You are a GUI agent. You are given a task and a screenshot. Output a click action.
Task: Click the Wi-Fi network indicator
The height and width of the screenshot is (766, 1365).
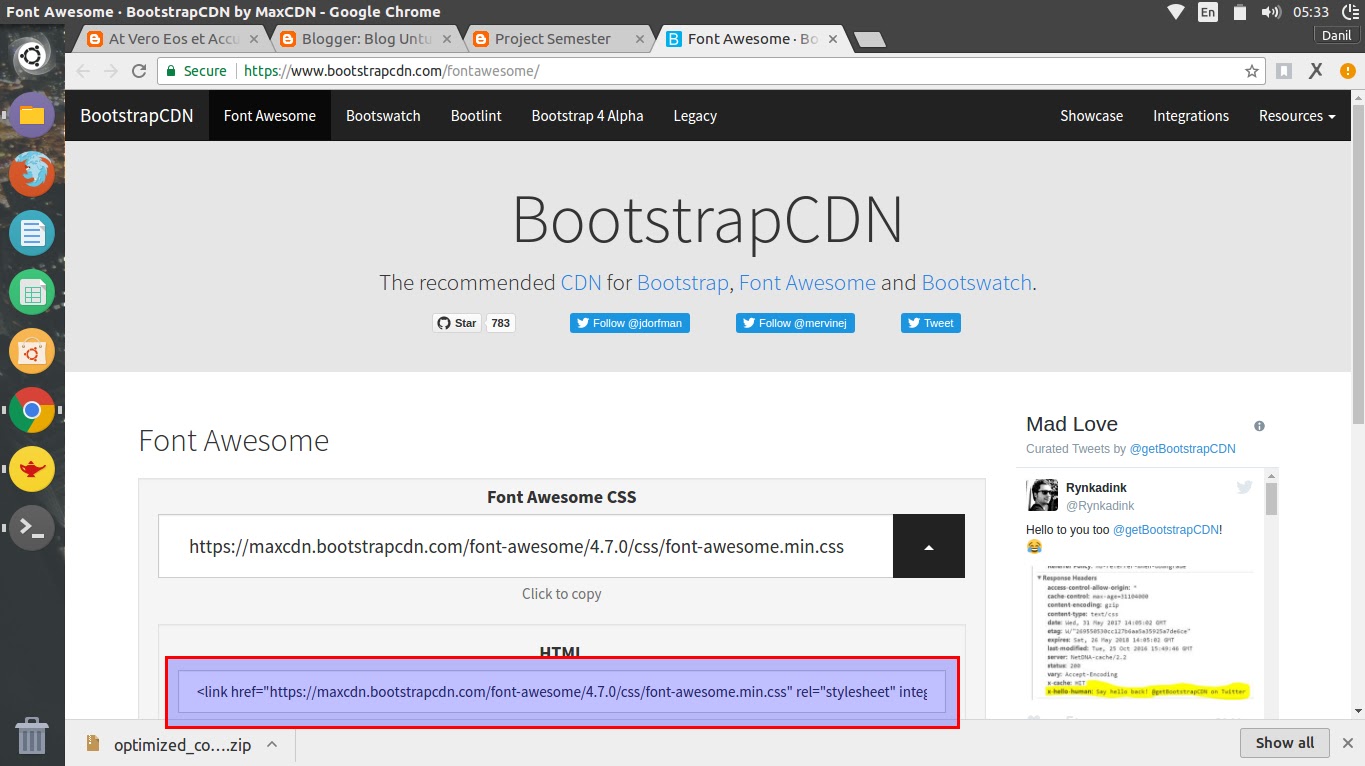click(1176, 12)
